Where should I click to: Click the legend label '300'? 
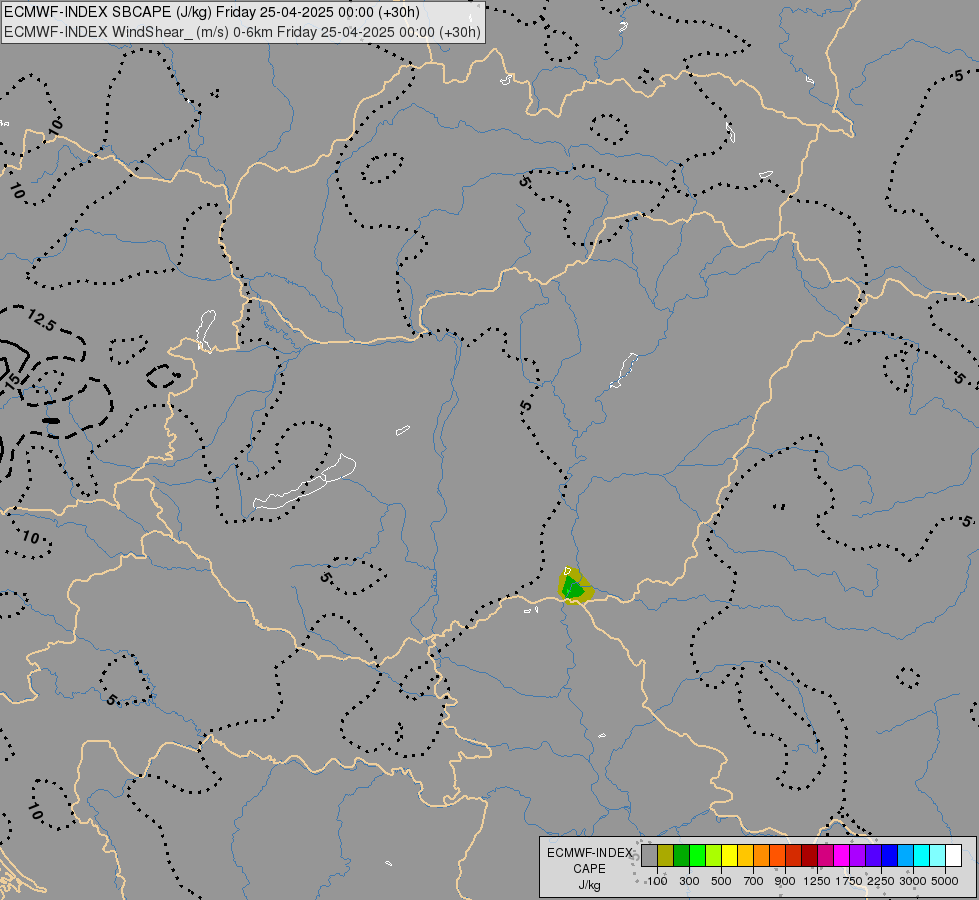tap(689, 881)
